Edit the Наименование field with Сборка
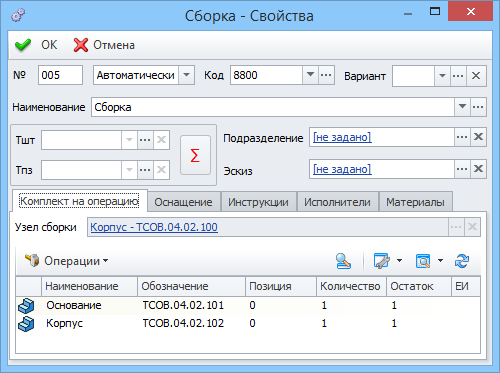 pos(273,107)
